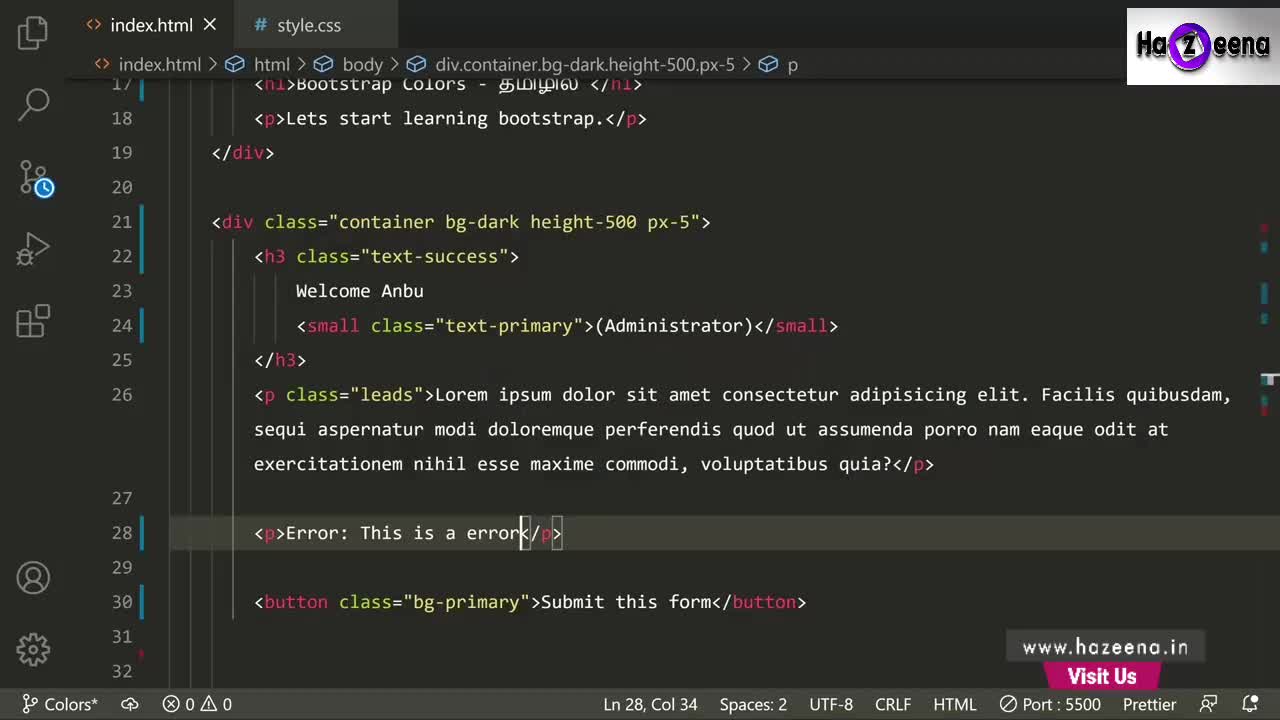The height and width of the screenshot is (720, 1280).
Task: Click the synchronize changes cloud icon
Action: pos(130,704)
